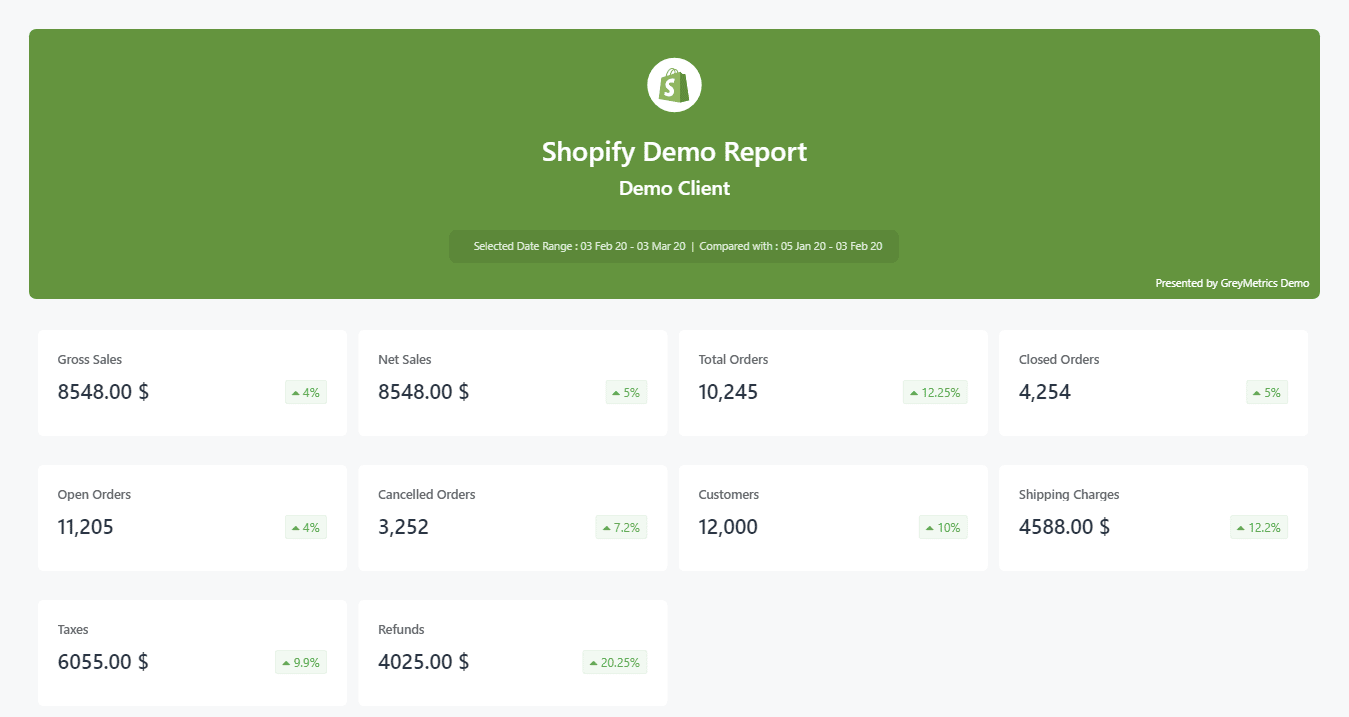Click the Cancelled Orders label
Screen dimensions: 1349x717
coord(427,494)
